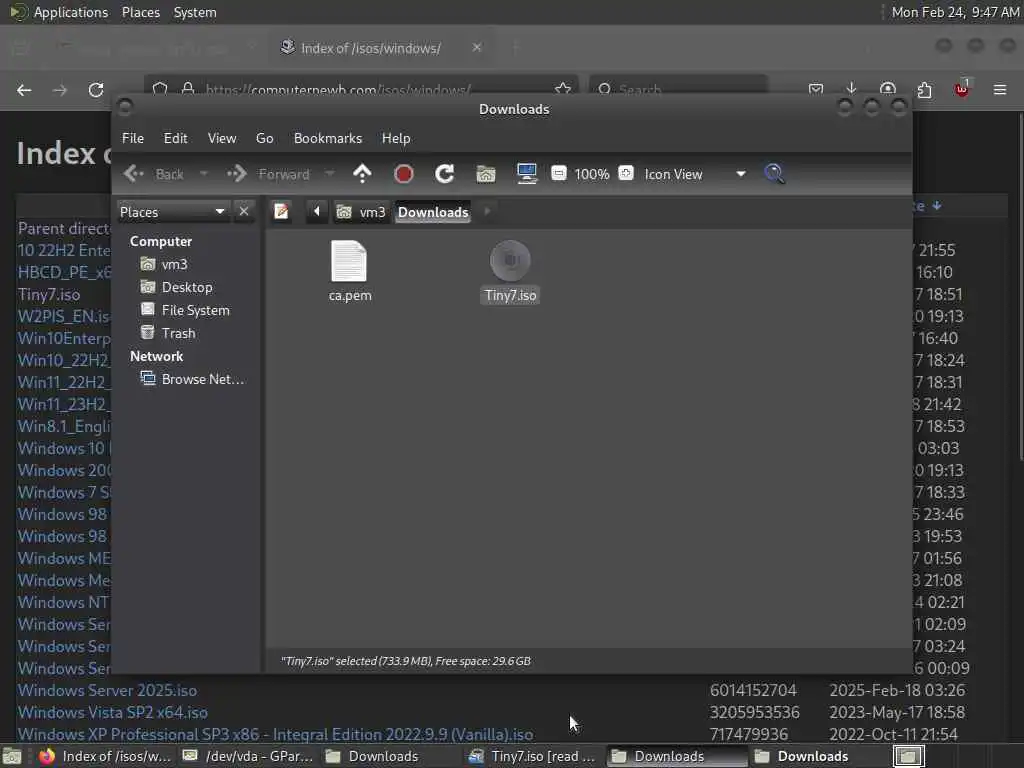Screen dimensions: 1024x768
Task: Open the Firefox downloads arrow icon
Action: pyautogui.click(x=851, y=88)
